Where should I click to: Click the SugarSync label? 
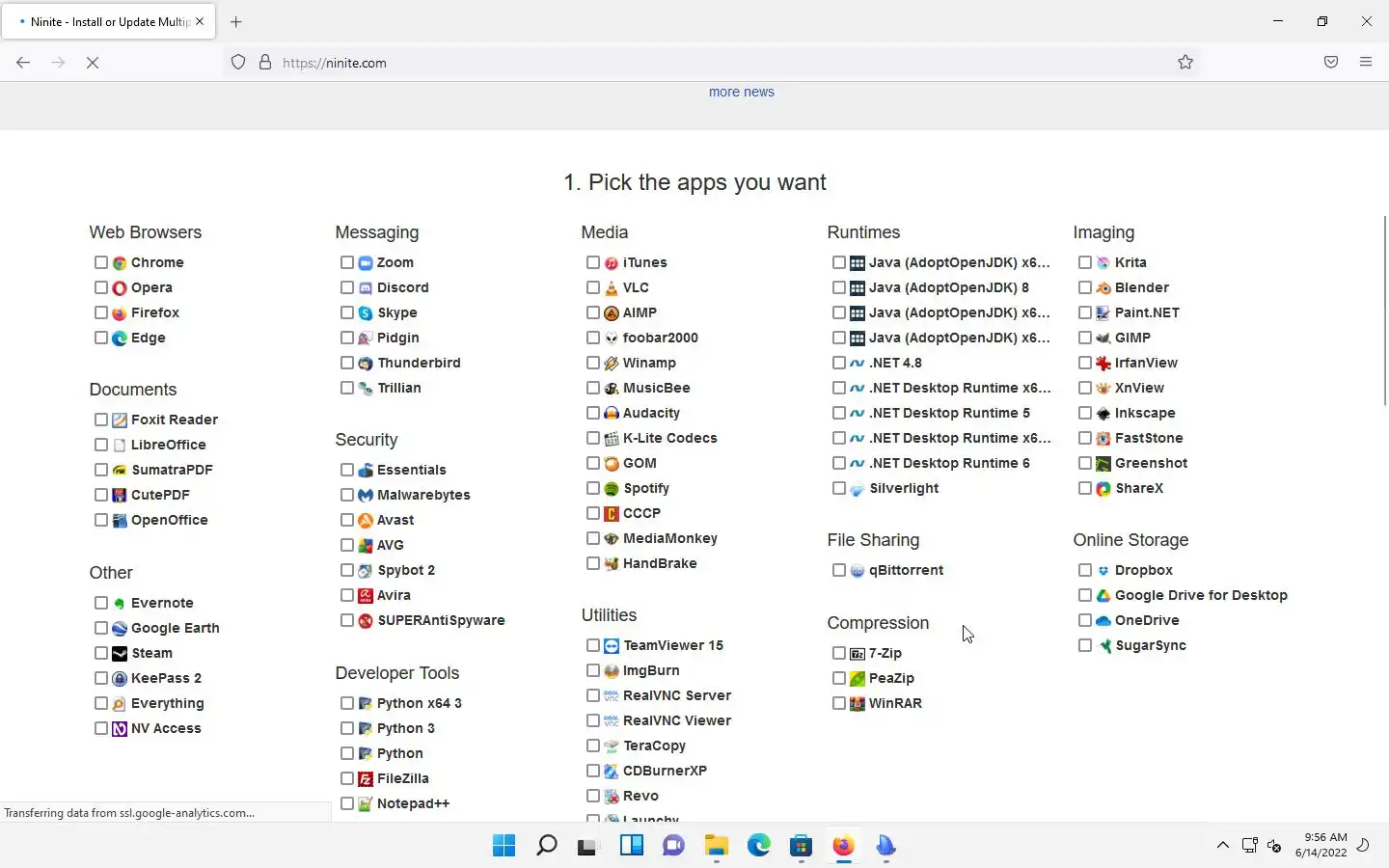1151,645
